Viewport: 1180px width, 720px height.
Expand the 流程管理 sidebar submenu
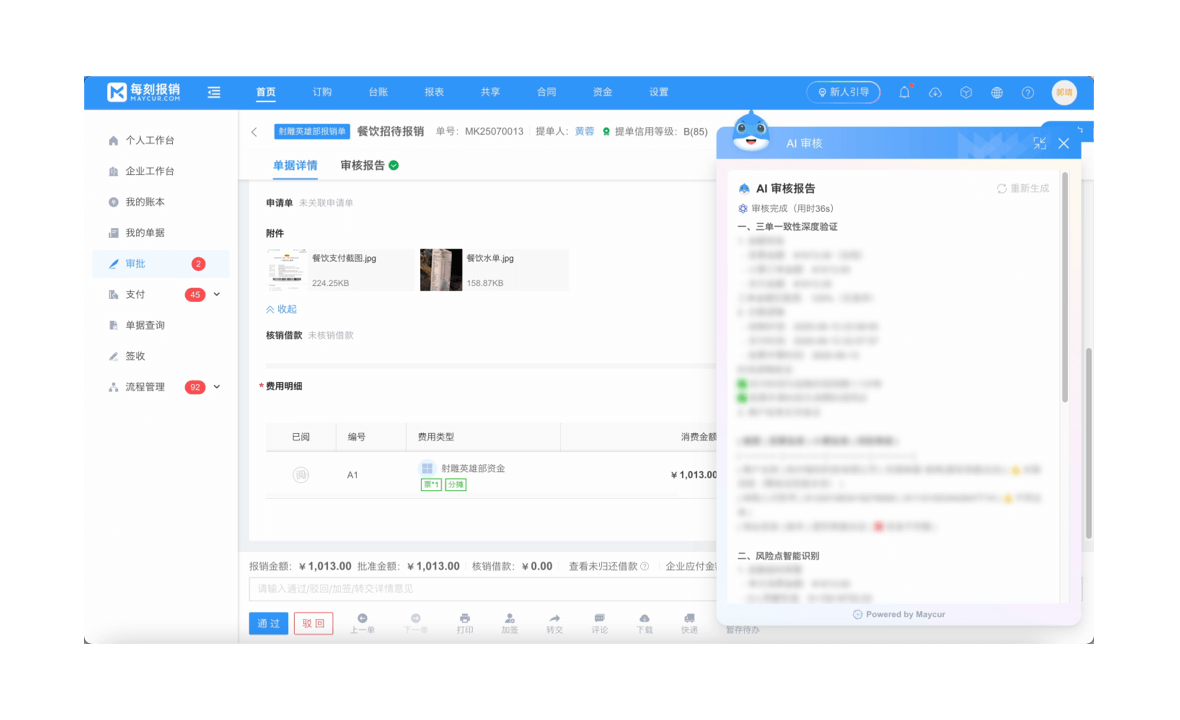click(x=217, y=387)
